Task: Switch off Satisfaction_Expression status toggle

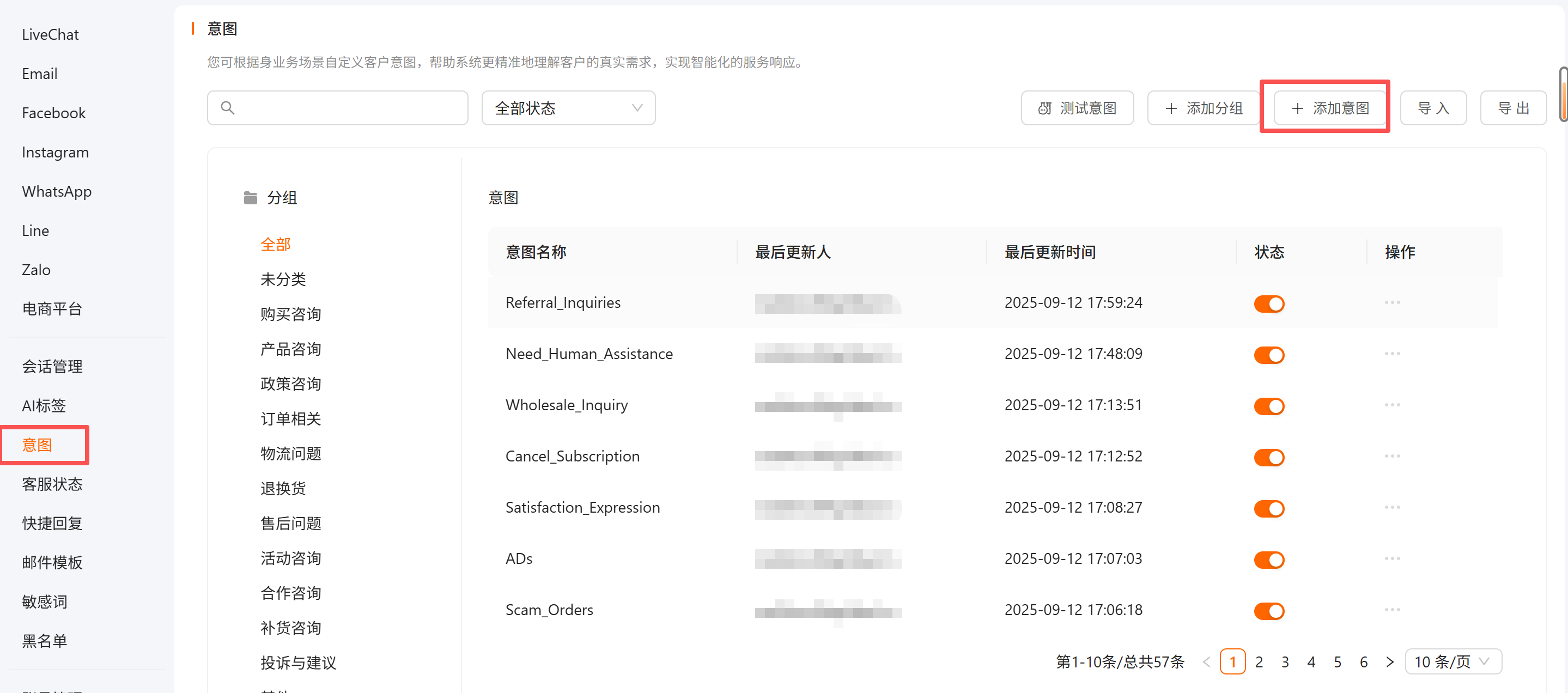Action: coord(1268,508)
